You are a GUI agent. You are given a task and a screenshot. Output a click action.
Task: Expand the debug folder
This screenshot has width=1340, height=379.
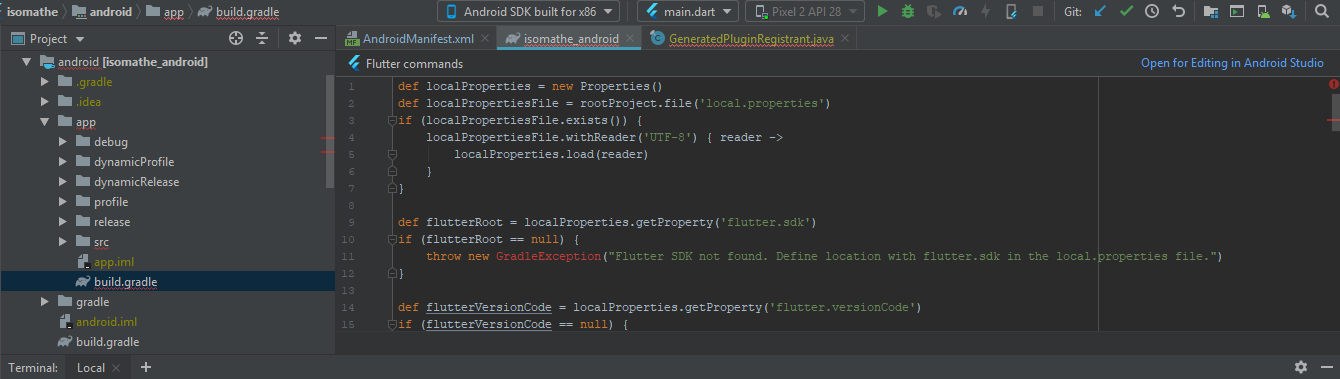[x=63, y=142]
